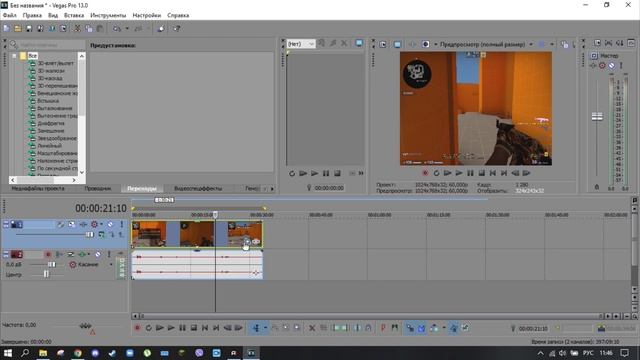Open the master bus FX icon
This screenshot has width=640, height=360.
pos(593,65)
